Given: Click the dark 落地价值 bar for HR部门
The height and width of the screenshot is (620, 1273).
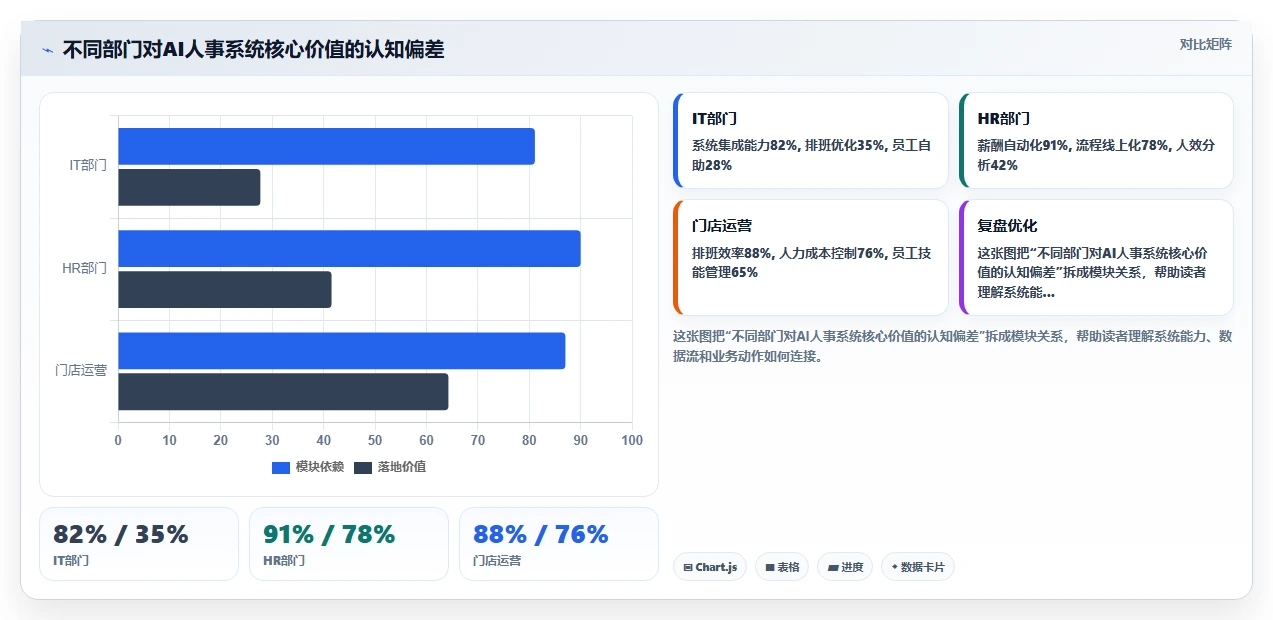Looking at the screenshot, I should (x=225, y=289).
